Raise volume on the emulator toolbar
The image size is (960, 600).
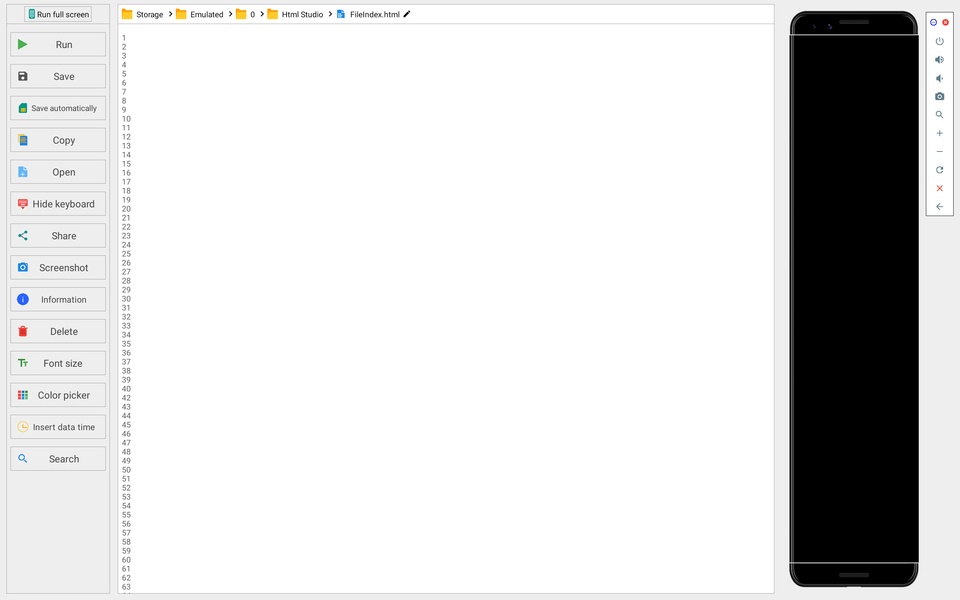(x=939, y=59)
